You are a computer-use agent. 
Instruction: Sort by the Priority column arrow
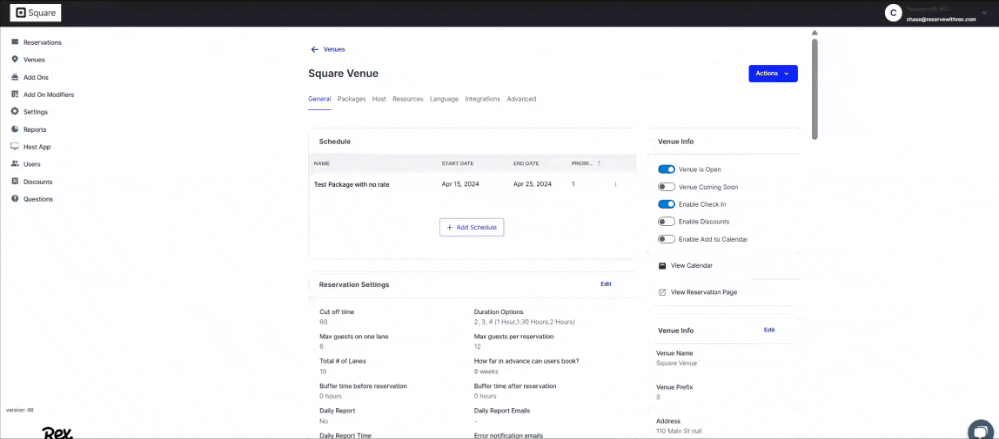[598, 164]
